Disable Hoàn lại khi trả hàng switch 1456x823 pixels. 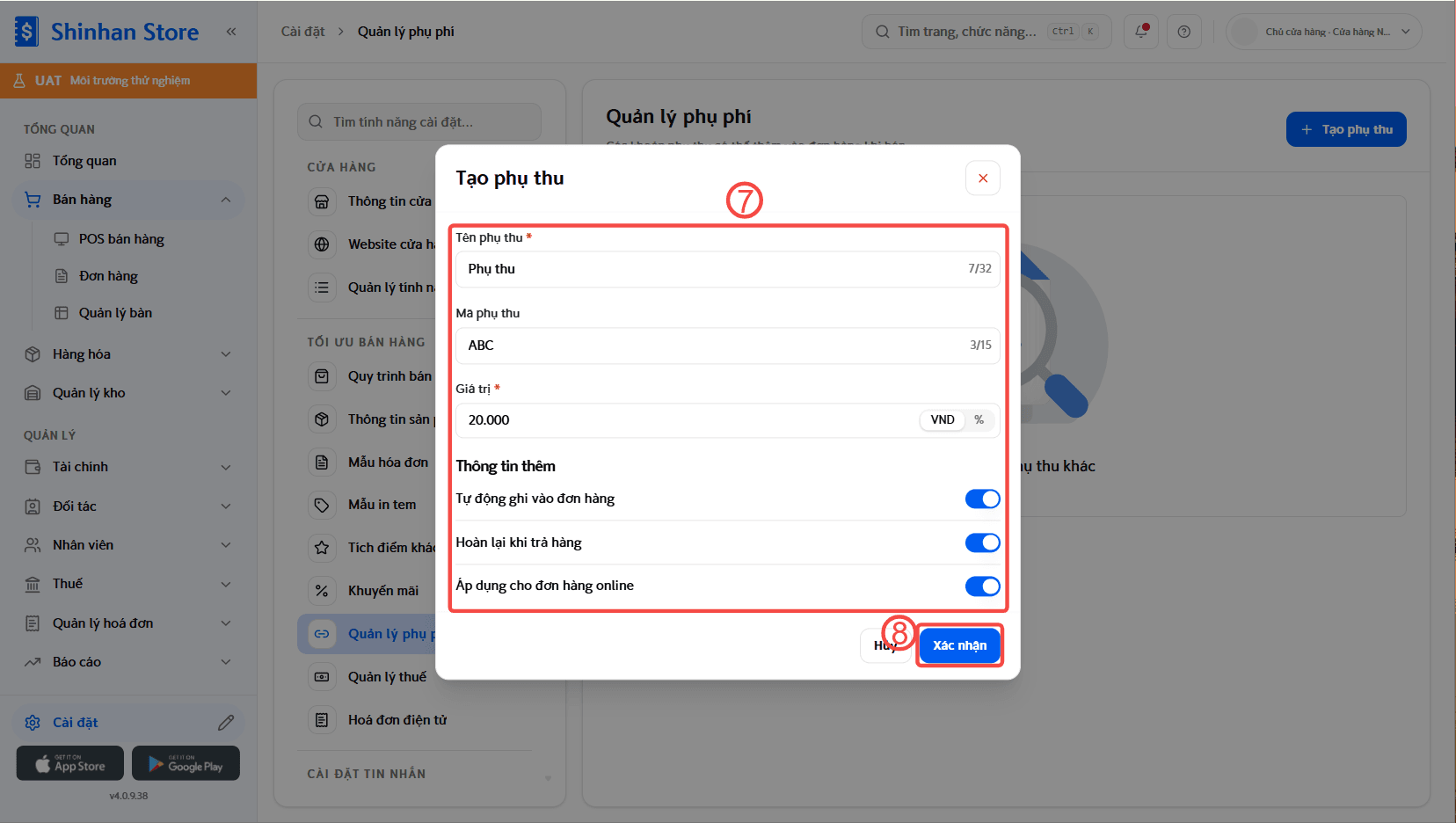(x=982, y=543)
